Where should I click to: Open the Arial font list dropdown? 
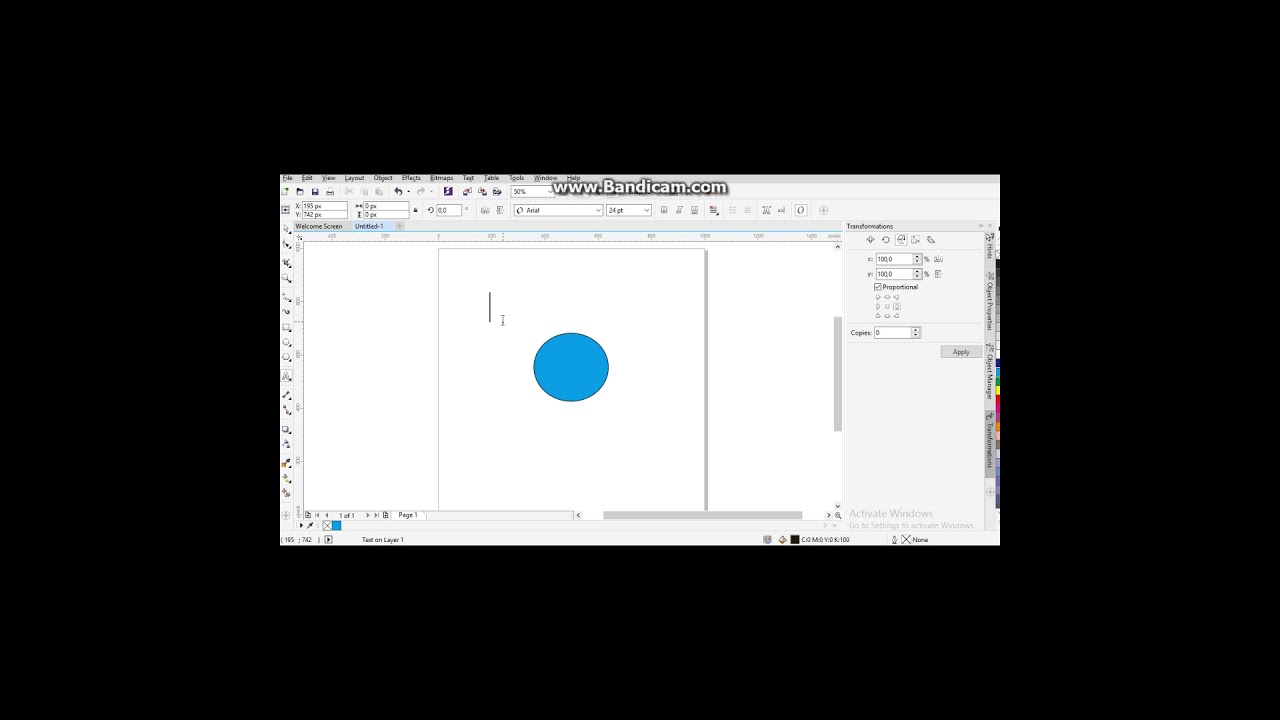click(598, 210)
